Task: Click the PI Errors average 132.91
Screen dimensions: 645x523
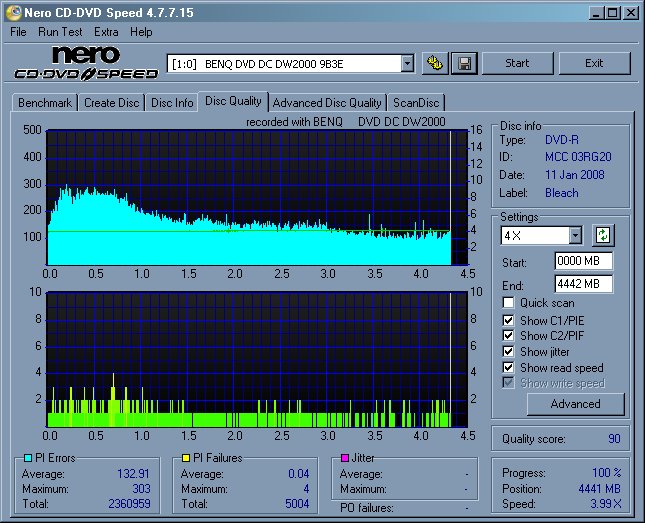Action: (x=133, y=474)
